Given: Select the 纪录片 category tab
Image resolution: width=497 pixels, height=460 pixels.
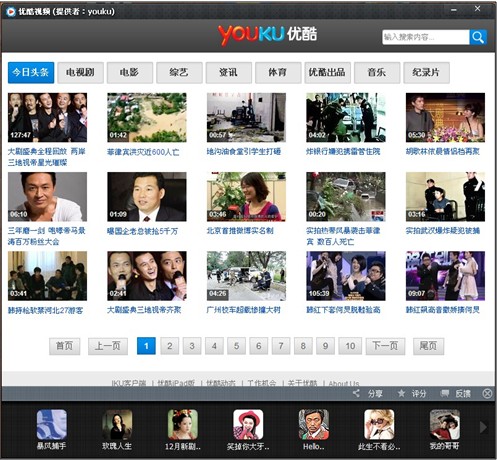Looking at the screenshot, I should [426, 72].
